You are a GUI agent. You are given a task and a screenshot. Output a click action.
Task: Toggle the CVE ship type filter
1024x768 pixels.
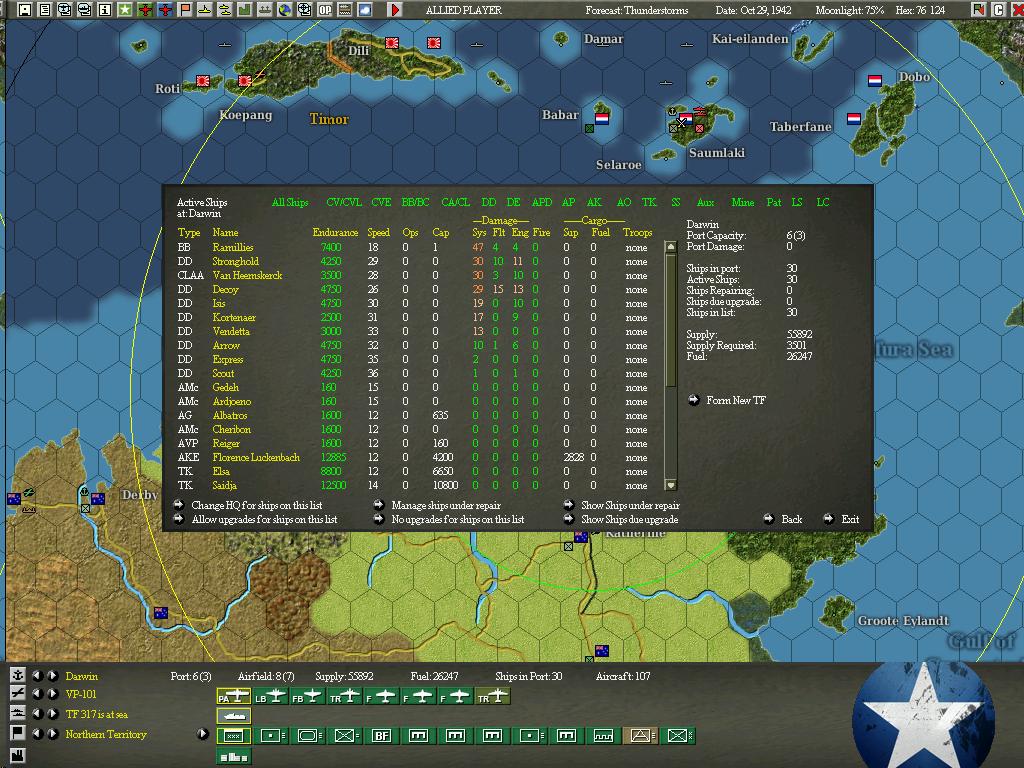381,202
